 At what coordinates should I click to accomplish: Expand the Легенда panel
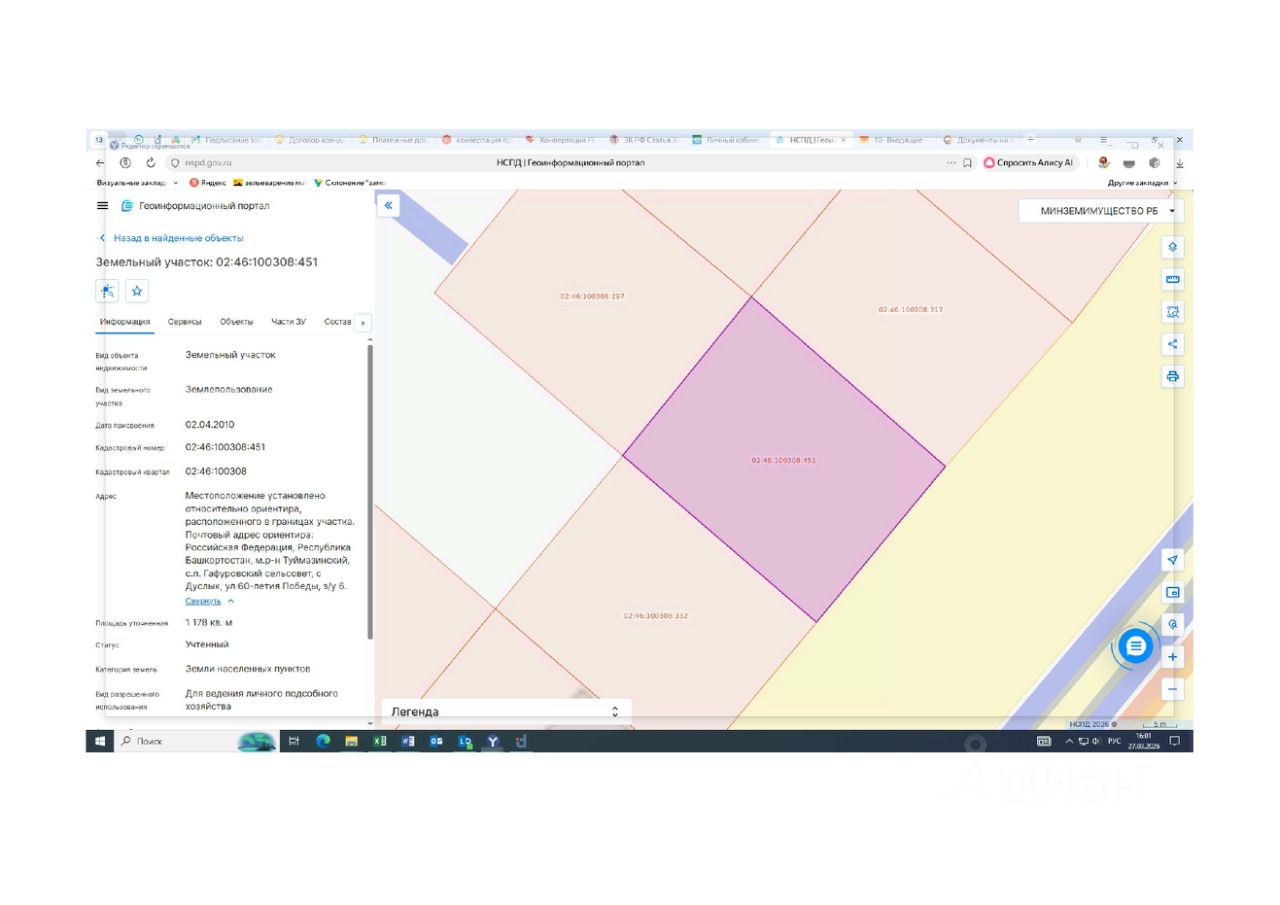pyautogui.click(x=506, y=712)
